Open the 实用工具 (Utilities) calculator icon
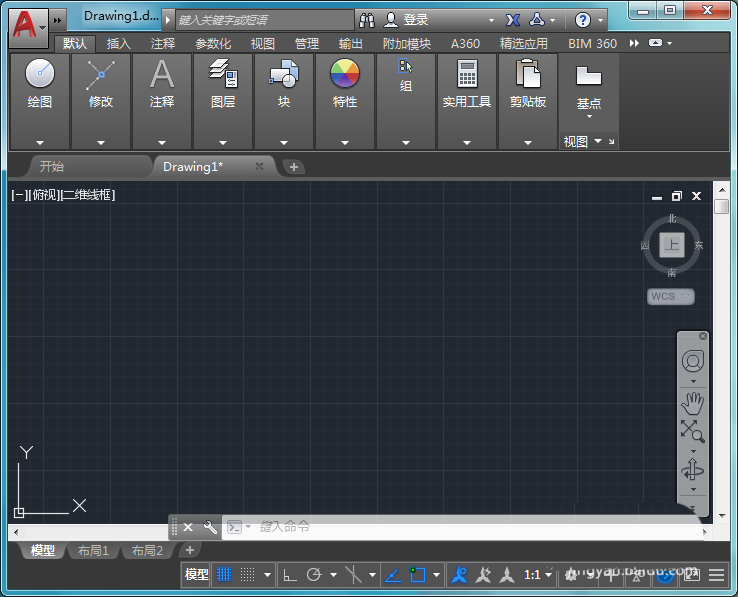The image size is (738, 597). [467, 75]
